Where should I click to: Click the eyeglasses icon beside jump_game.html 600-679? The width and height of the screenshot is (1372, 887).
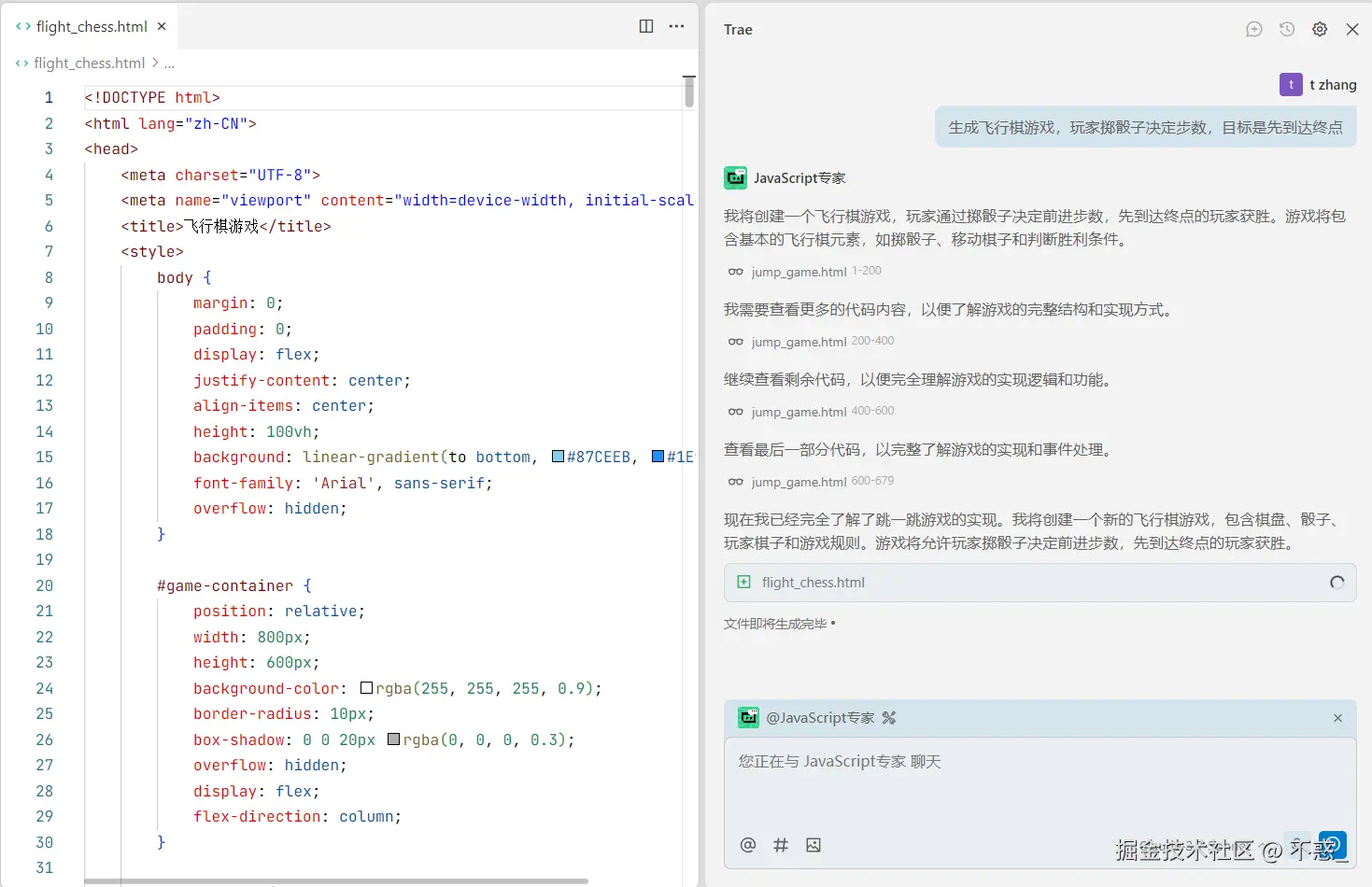point(736,482)
